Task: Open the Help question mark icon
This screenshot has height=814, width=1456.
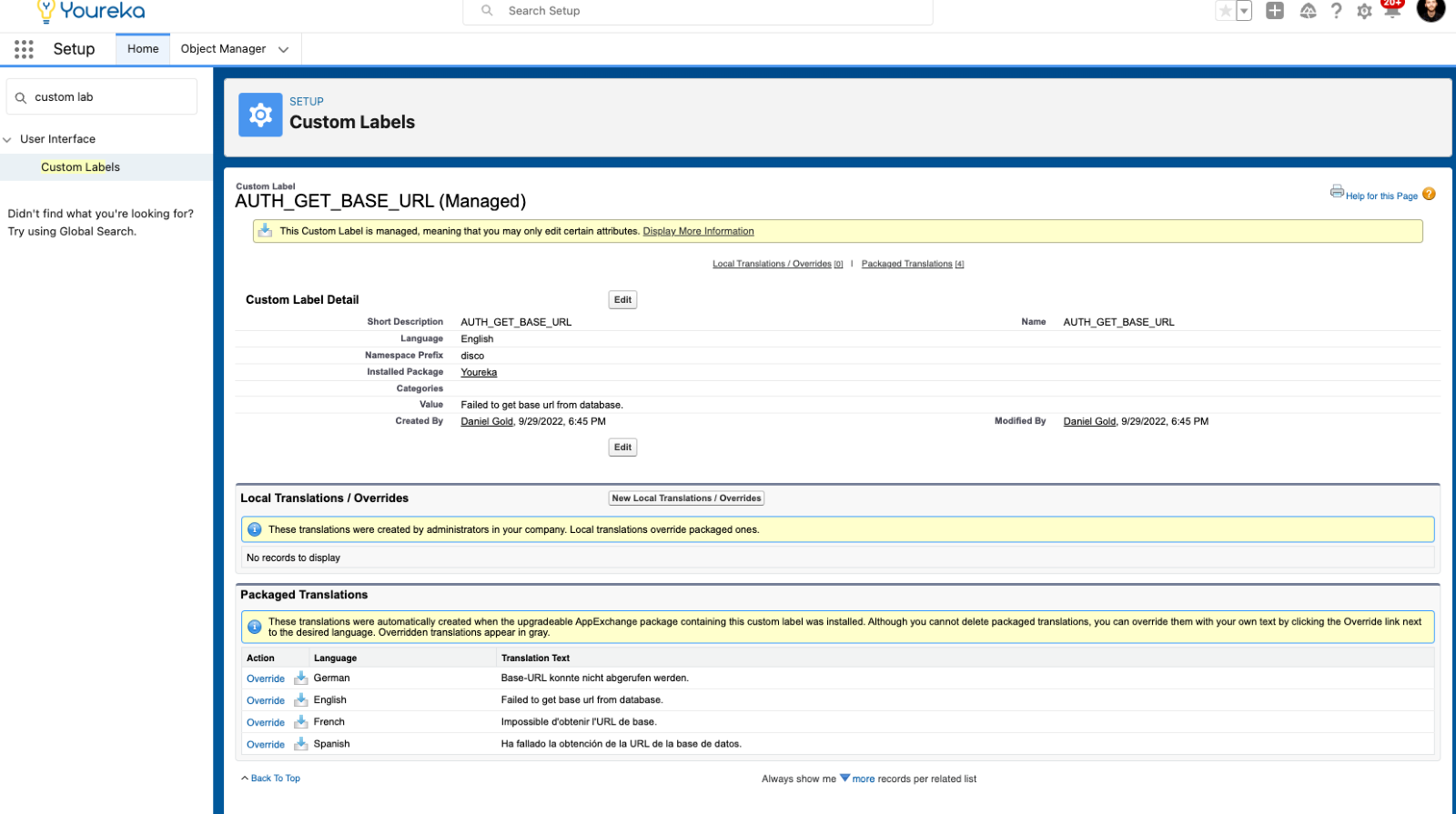Action: (x=1336, y=11)
